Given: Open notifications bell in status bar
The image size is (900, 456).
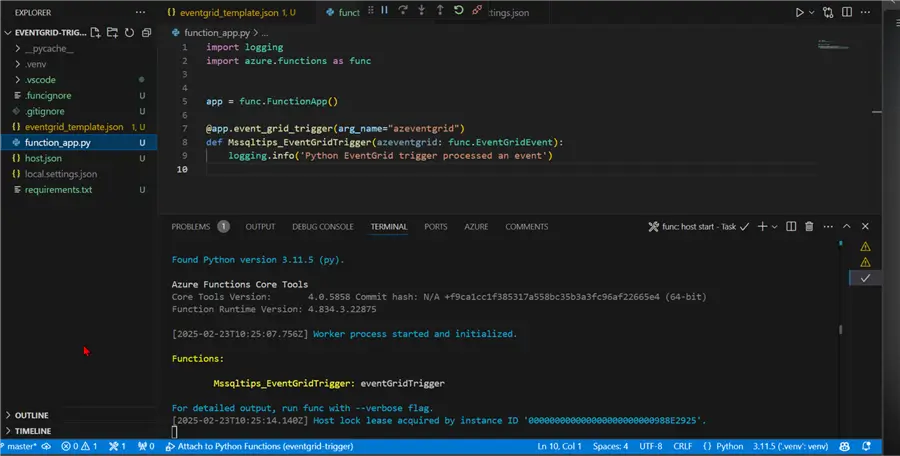Looking at the screenshot, I should [x=866, y=446].
